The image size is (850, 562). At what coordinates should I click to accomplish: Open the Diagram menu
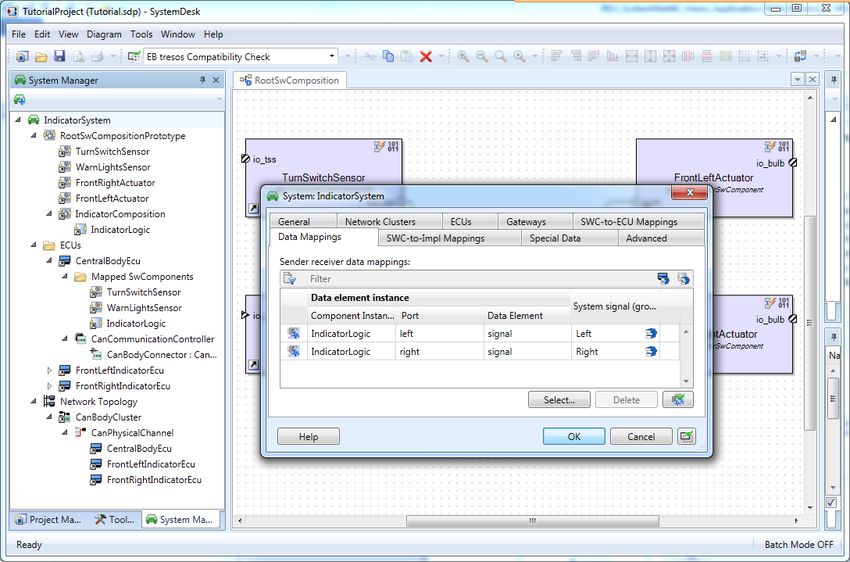tap(104, 34)
